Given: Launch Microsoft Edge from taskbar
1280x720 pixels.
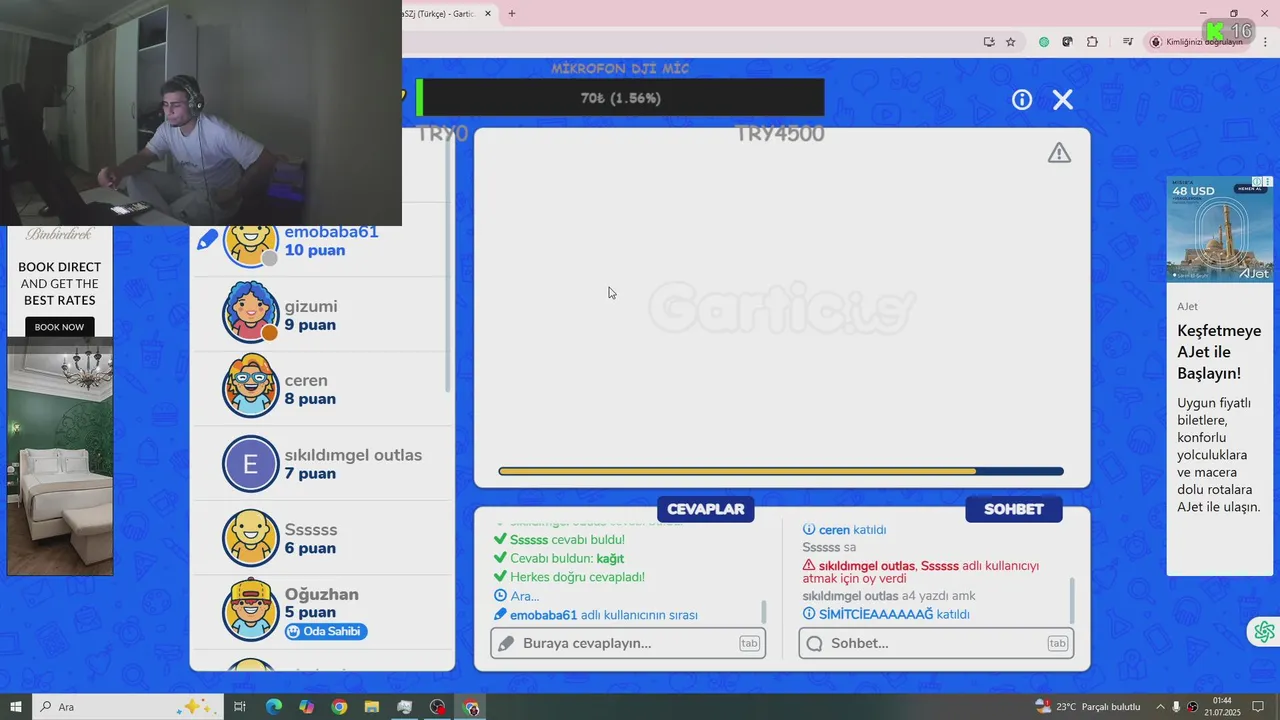Looking at the screenshot, I should [x=273, y=707].
